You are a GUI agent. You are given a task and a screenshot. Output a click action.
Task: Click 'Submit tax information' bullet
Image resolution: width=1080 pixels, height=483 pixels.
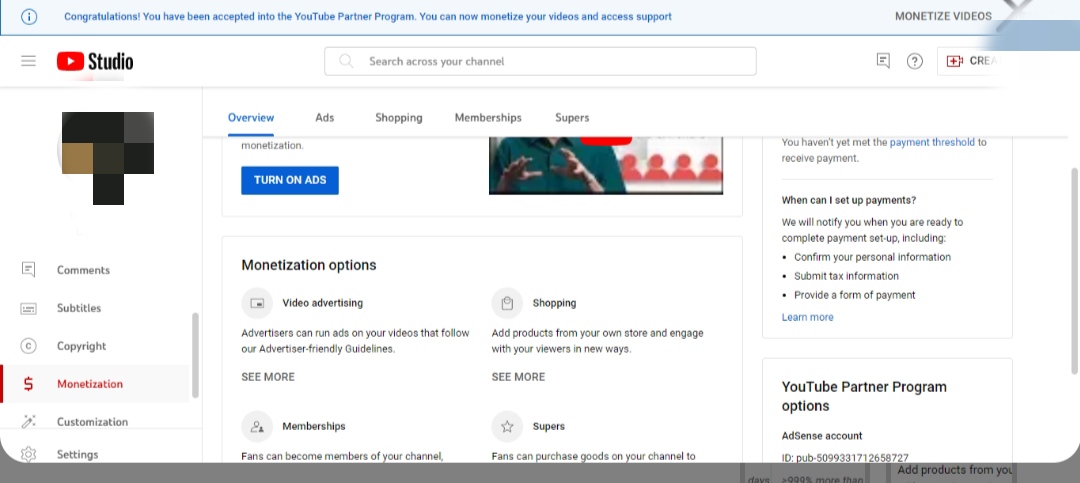(x=847, y=276)
